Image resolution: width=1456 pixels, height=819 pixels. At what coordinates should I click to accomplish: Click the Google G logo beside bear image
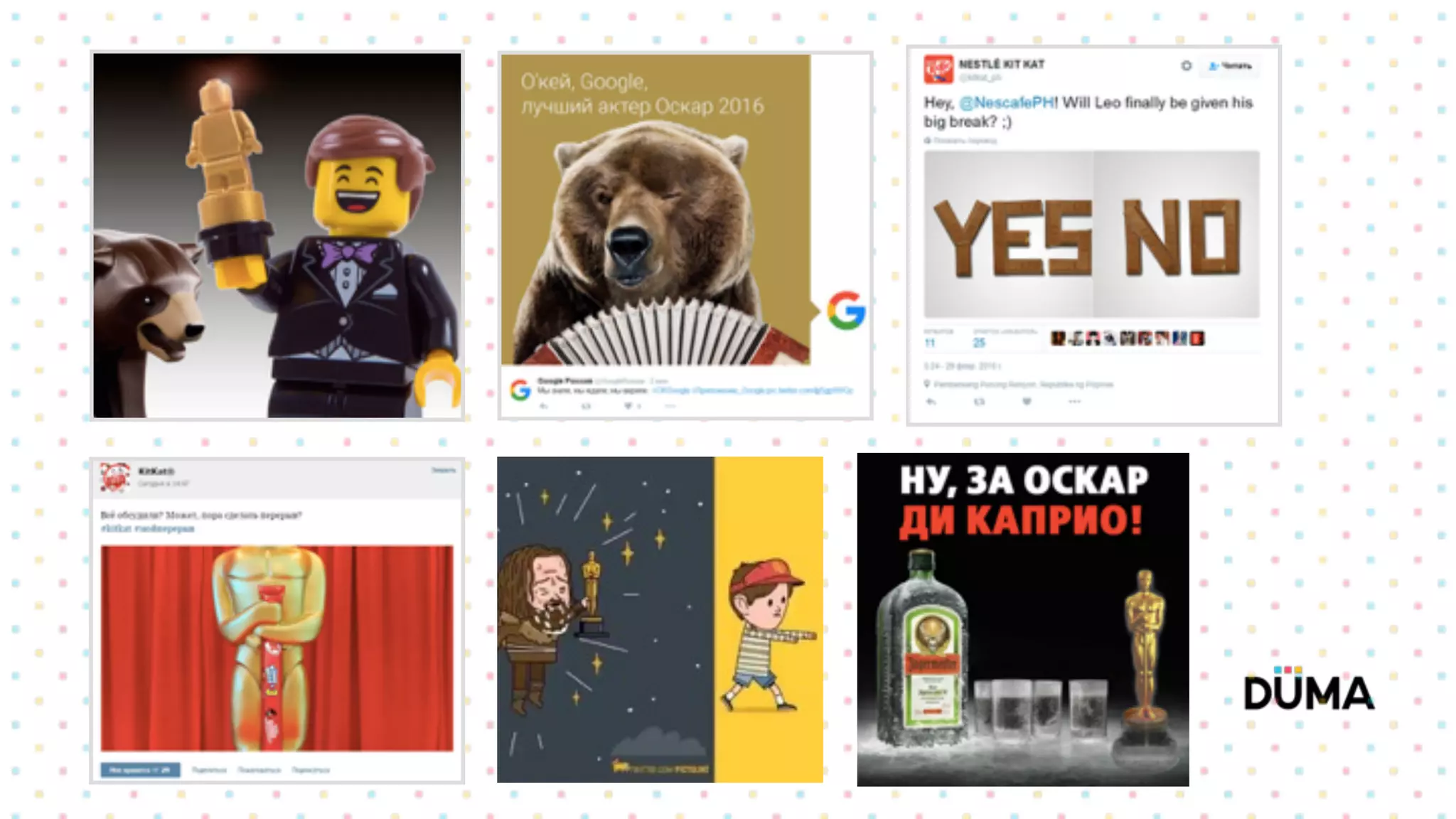(846, 311)
